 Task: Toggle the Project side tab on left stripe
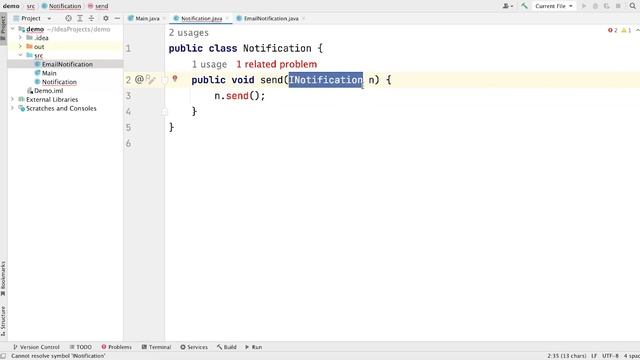pyautogui.click(x=3, y=29)
